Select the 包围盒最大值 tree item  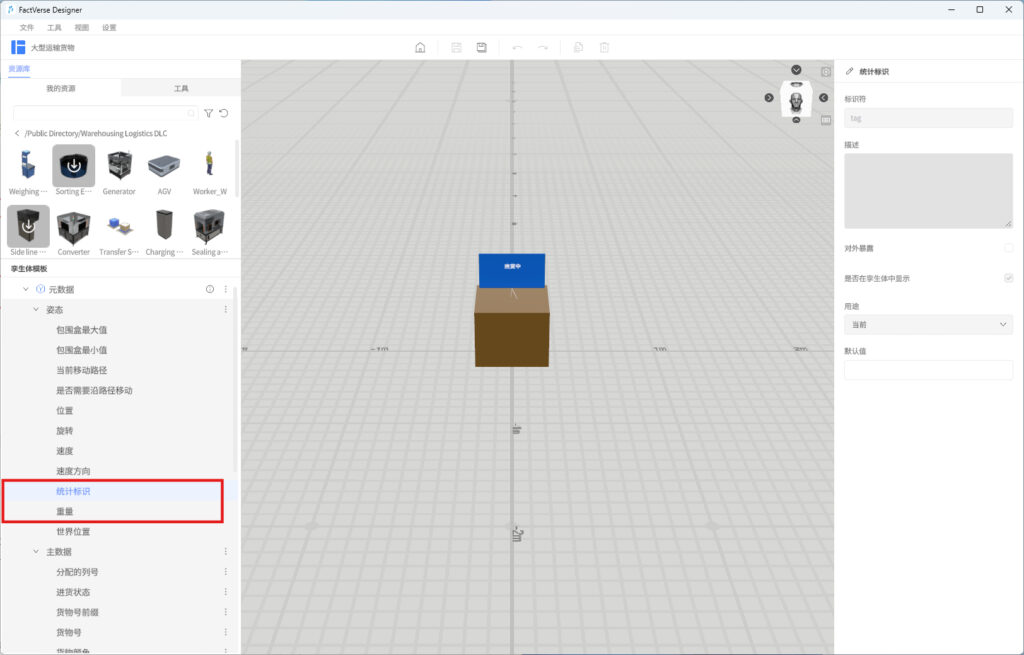[x=82, y=330]
